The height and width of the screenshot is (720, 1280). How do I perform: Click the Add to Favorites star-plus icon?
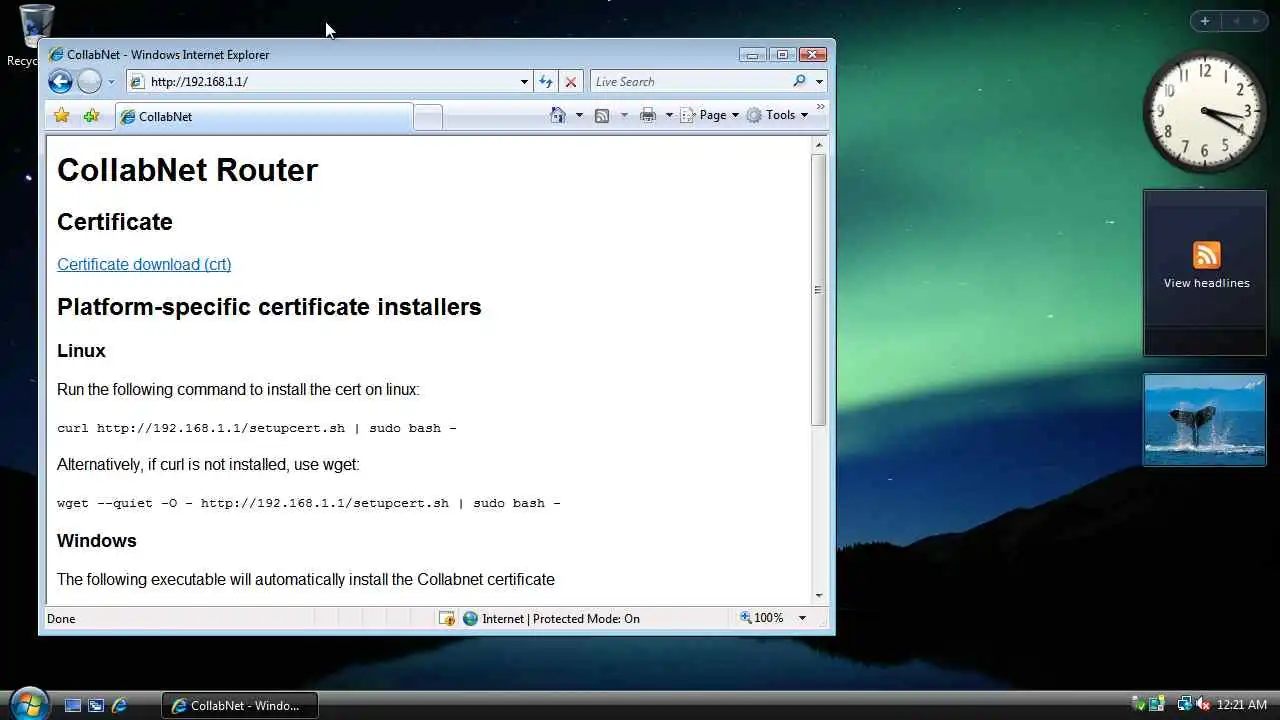[x=91, y=116]
